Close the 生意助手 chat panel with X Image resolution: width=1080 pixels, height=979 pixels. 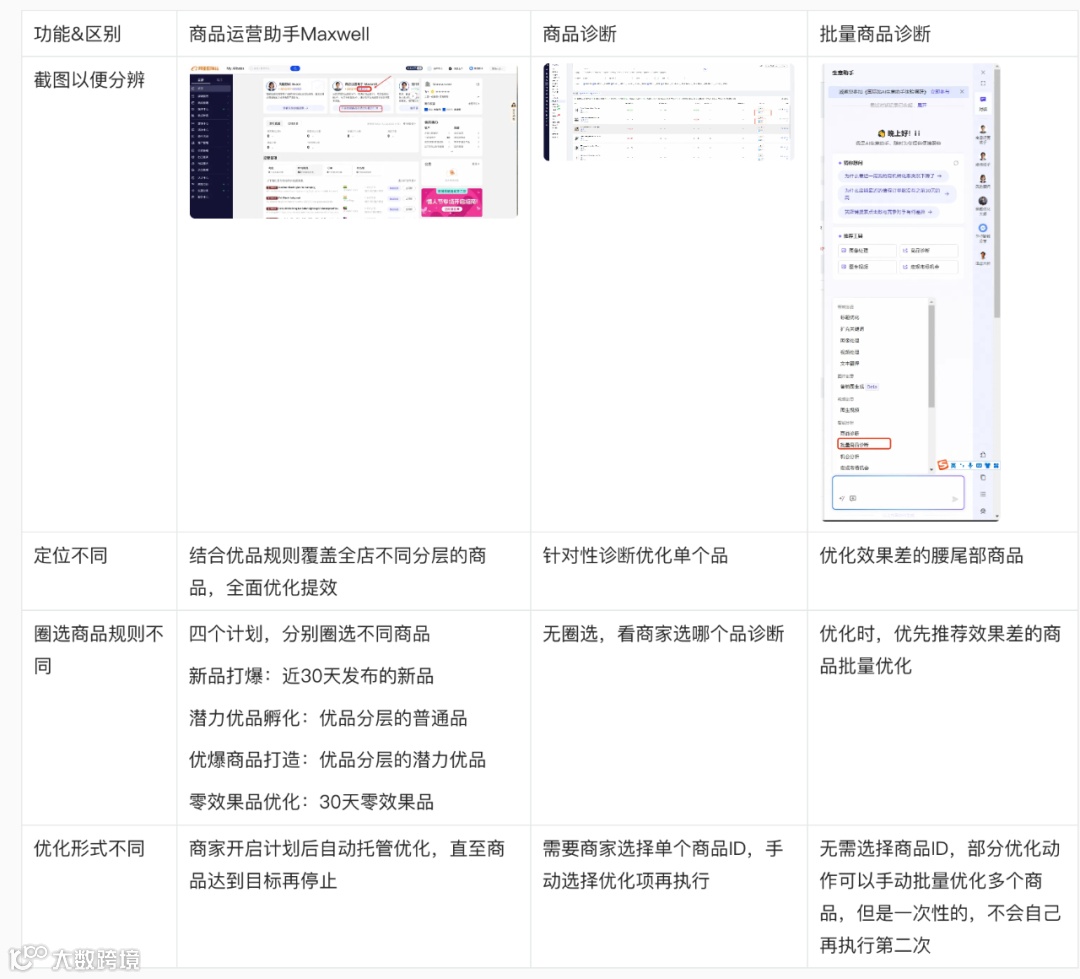pyautogui.click(x=983, y=72)
